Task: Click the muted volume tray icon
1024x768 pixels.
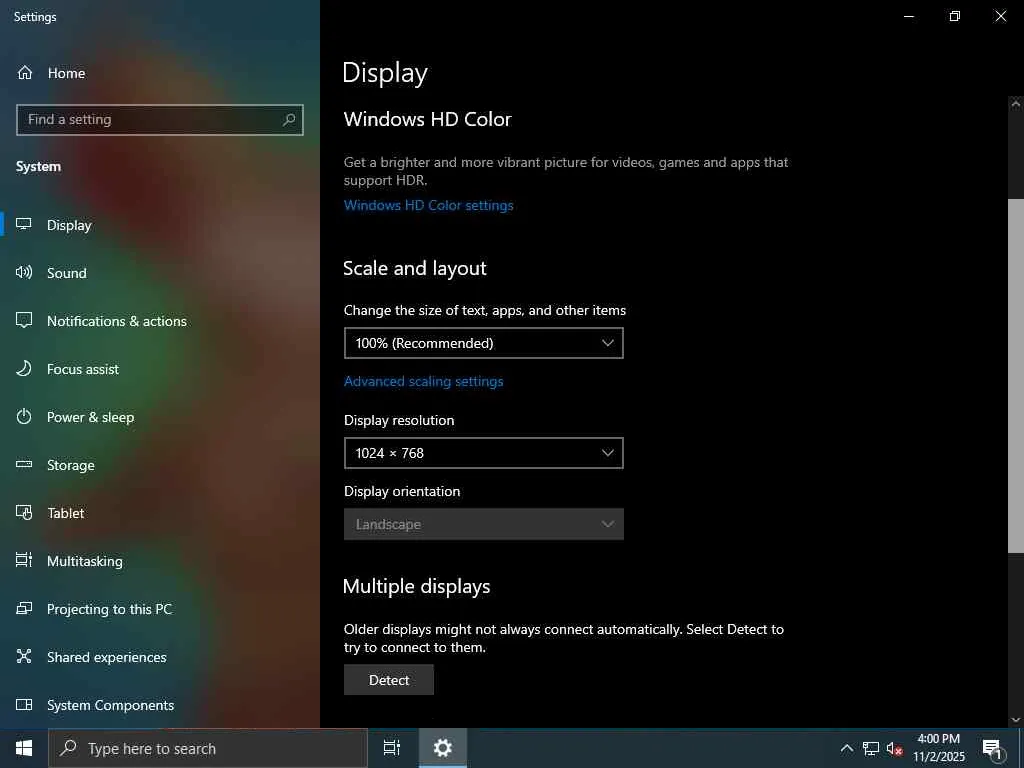Action: (894, 748)
